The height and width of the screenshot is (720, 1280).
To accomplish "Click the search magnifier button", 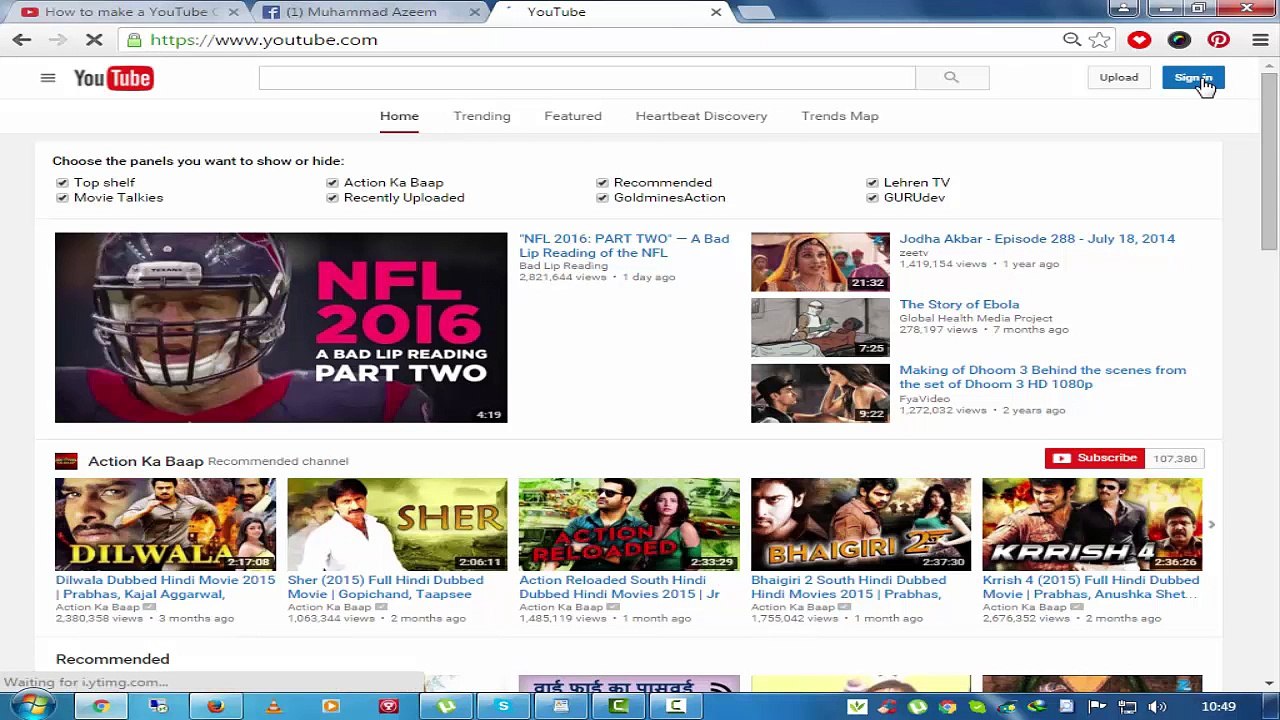I will (x=951, y=77).
